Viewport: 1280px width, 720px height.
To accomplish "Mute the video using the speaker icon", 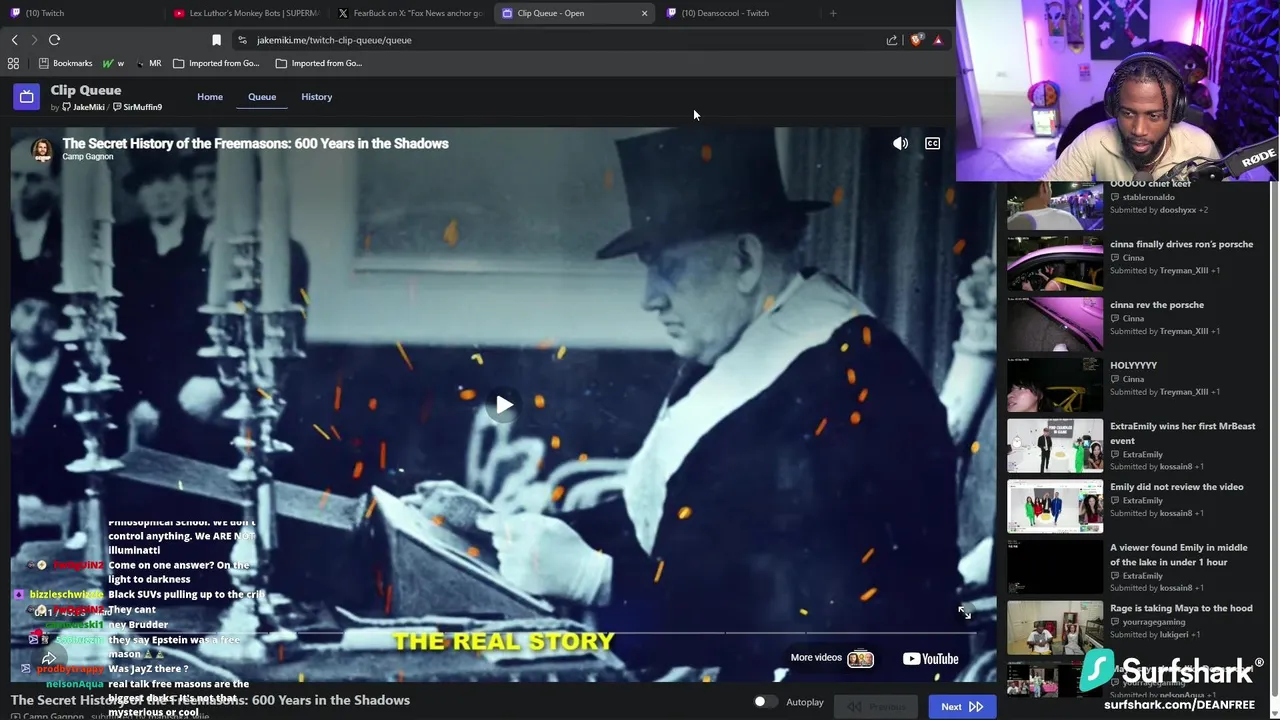I will [900, 144].
